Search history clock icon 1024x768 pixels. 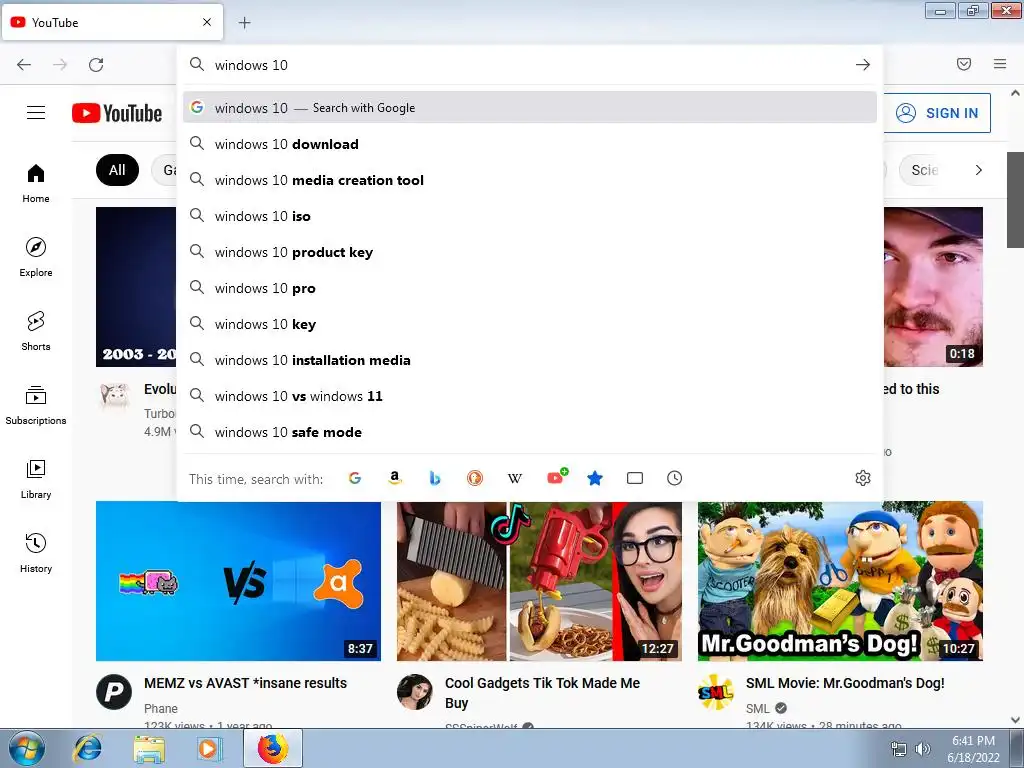[675, 478]
